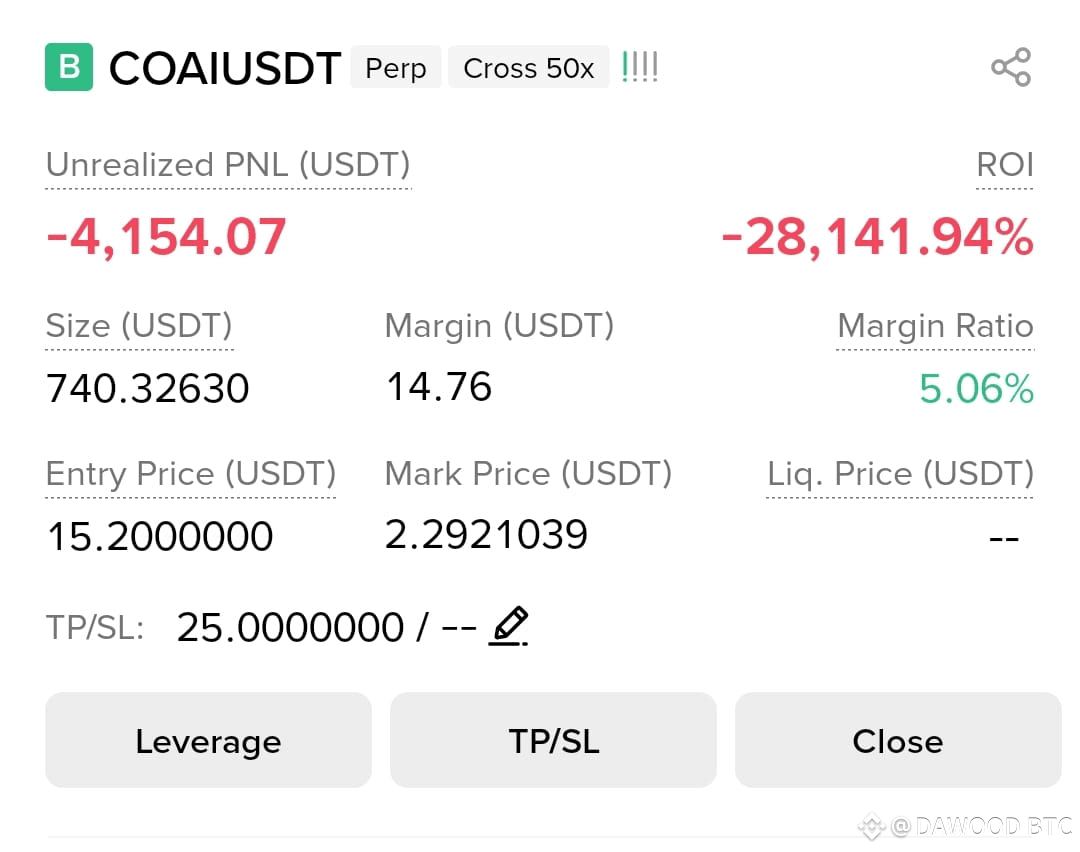Tap the Margin Ratio label
The image size is (1080, 852).
coord(935,326)
